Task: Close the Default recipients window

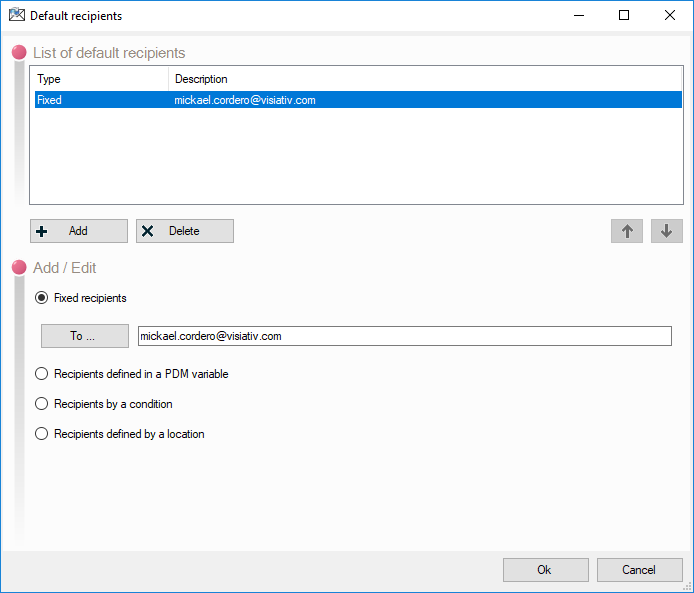Action: click(670, 16)
